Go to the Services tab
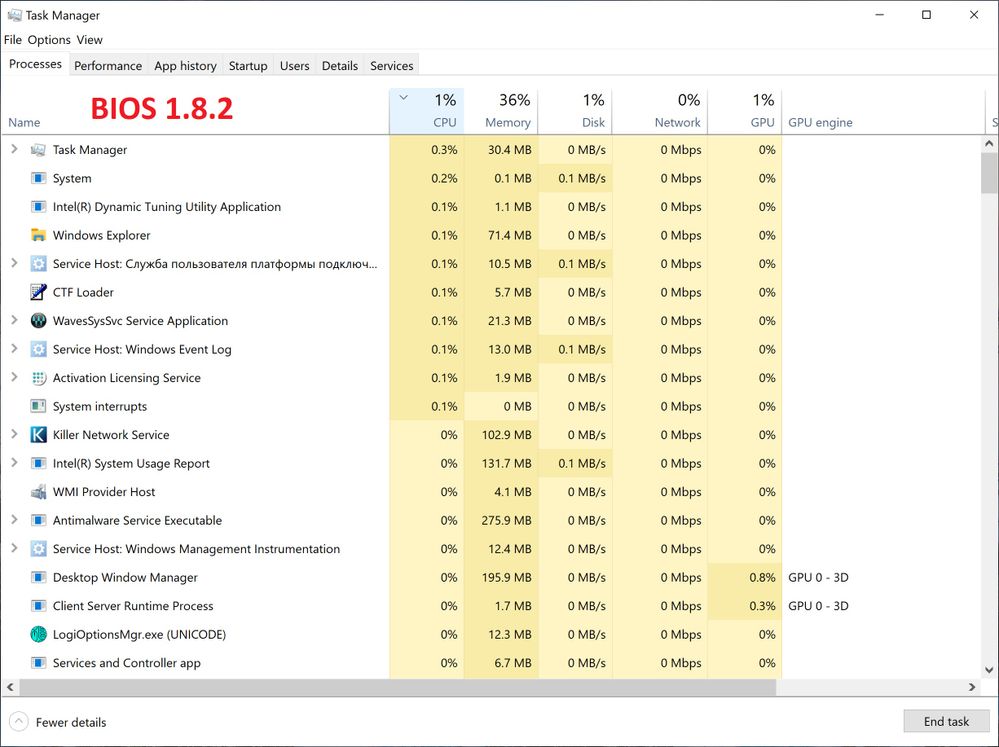999x747 pixels. point(392,66)
